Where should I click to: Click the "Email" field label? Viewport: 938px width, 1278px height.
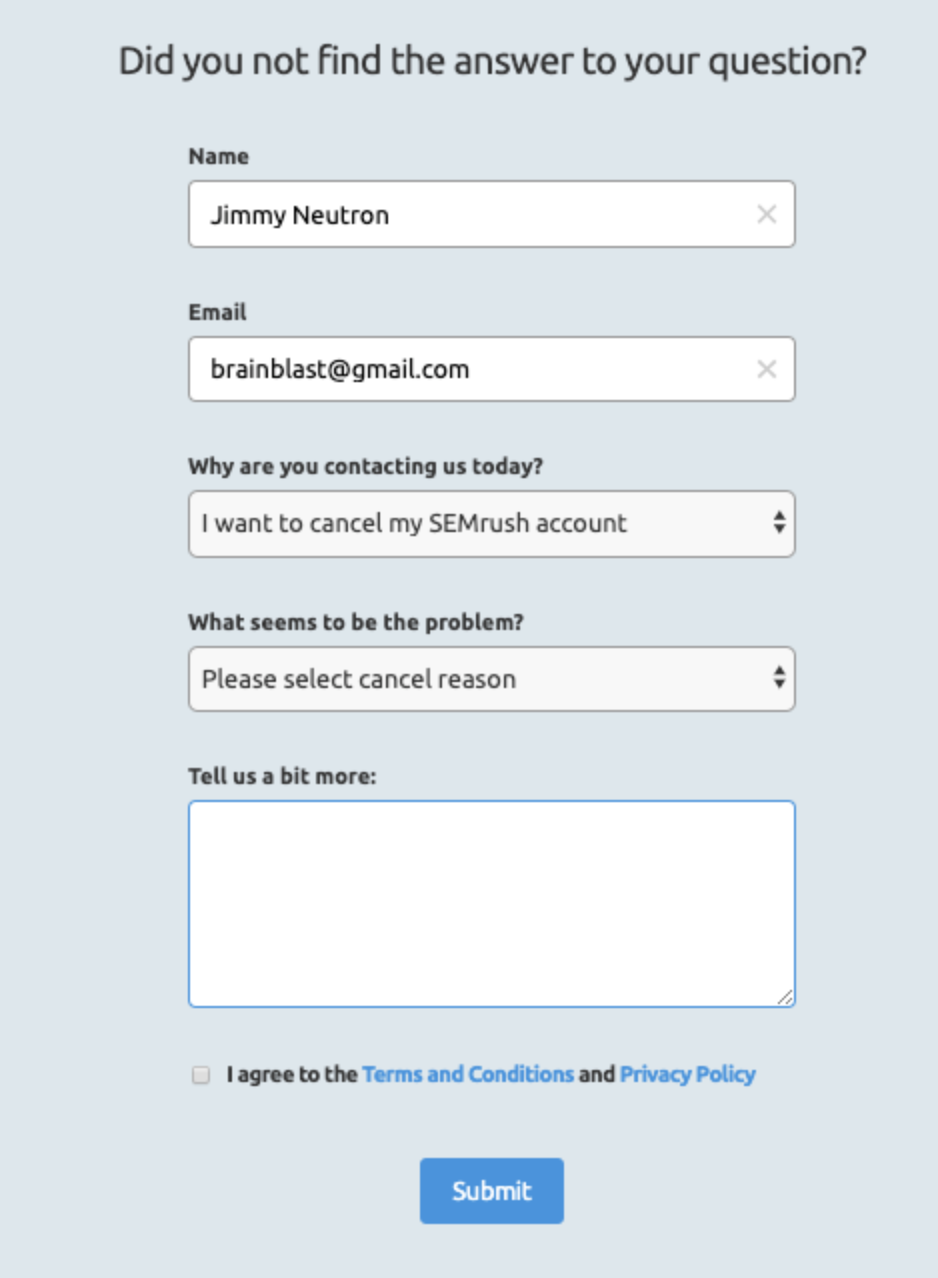[217, 312]
